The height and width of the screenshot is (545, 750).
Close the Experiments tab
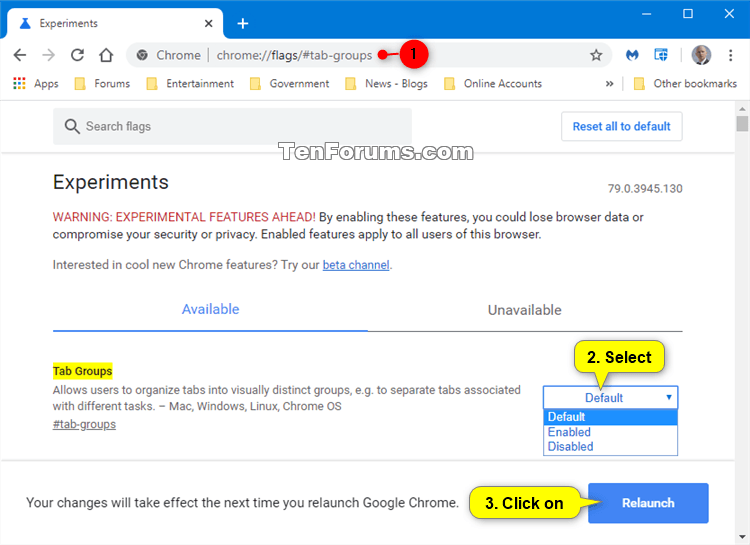tap(209, 23)
